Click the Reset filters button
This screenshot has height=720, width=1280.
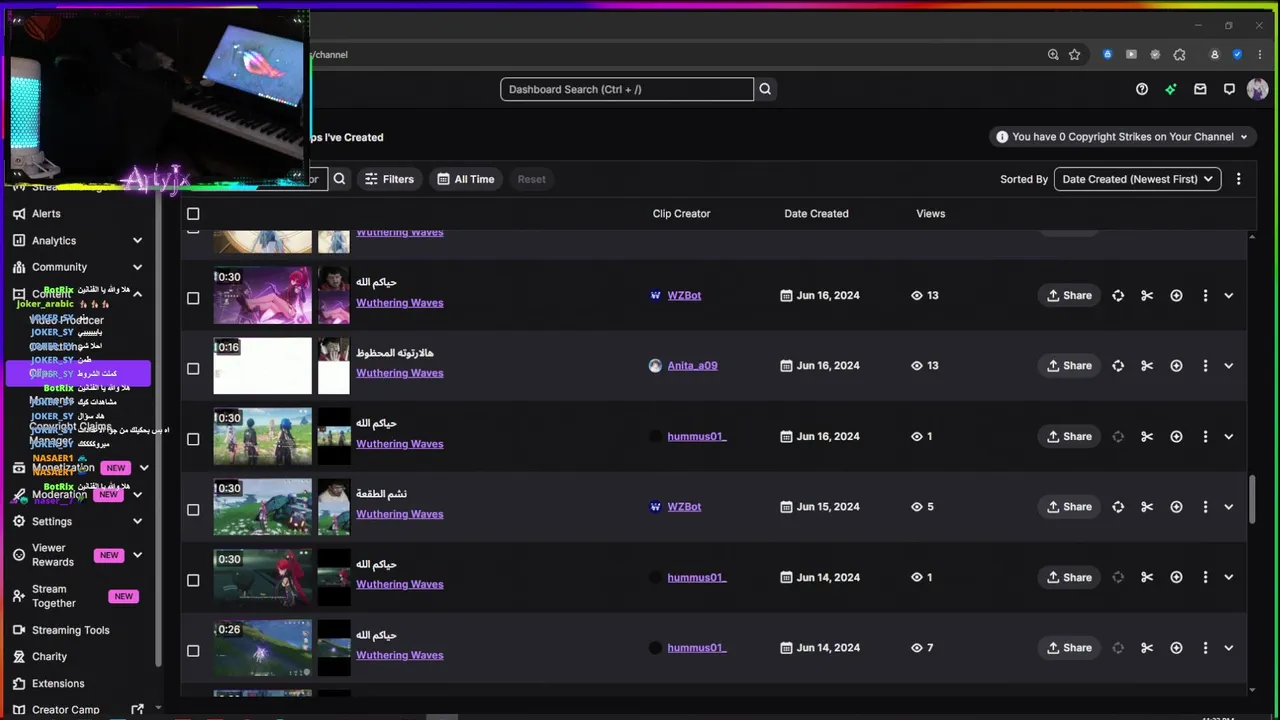[532, 179]
